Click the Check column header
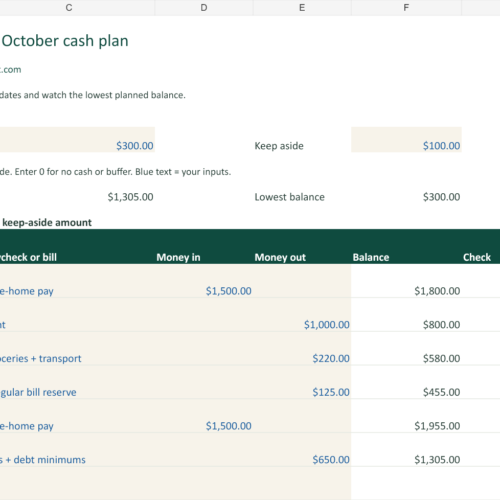The image size is (500, 500). pyautogui.click(x=477, y=257)
